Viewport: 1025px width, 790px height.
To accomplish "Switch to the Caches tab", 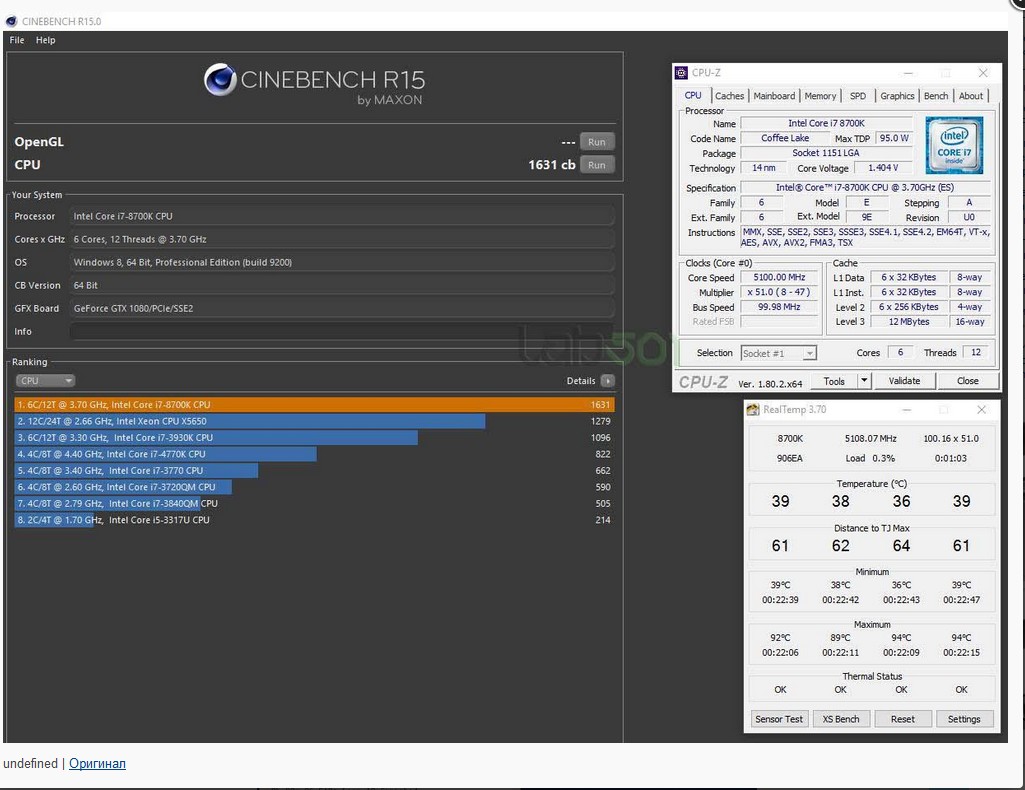I will click(729, 96).
